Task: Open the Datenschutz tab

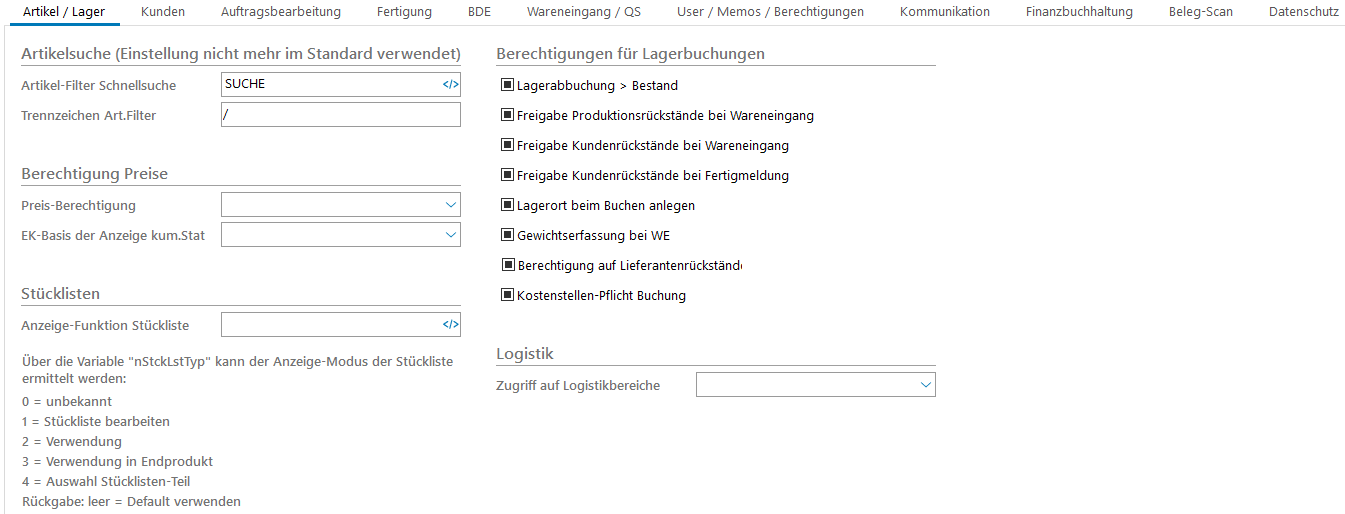Action: tap(1303, 12)
